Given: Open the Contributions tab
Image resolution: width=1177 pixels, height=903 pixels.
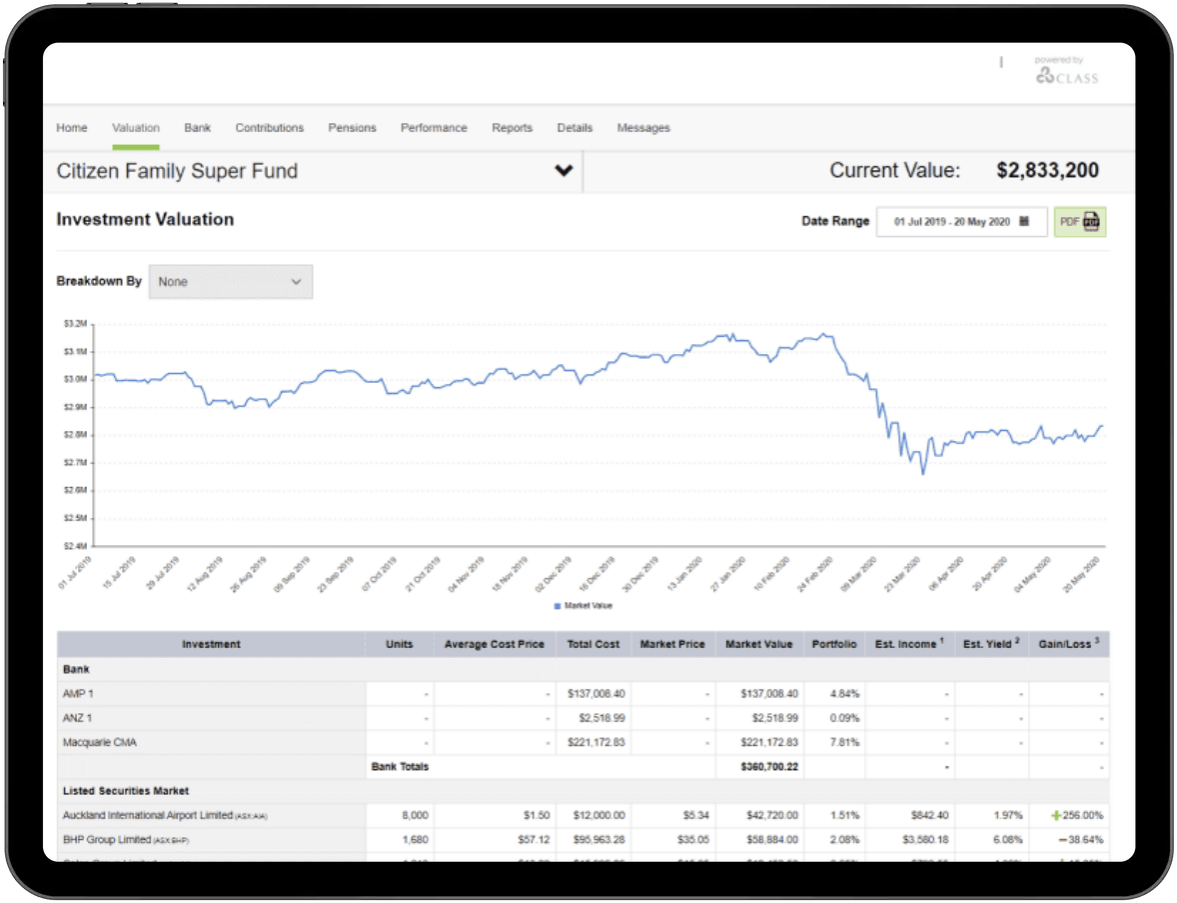Looking at the screenshot, I should (x=269, y=128).
